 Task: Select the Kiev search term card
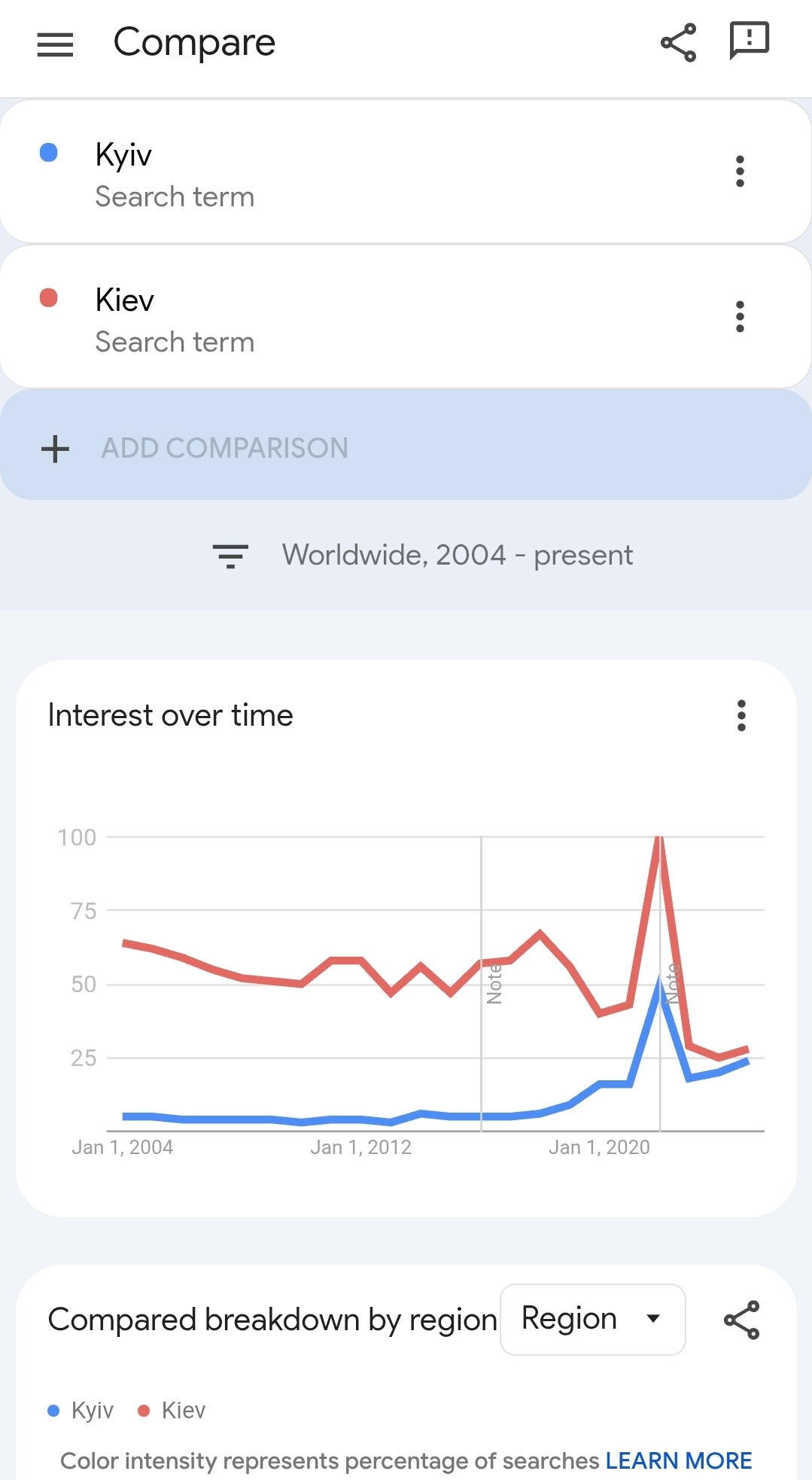376,318
